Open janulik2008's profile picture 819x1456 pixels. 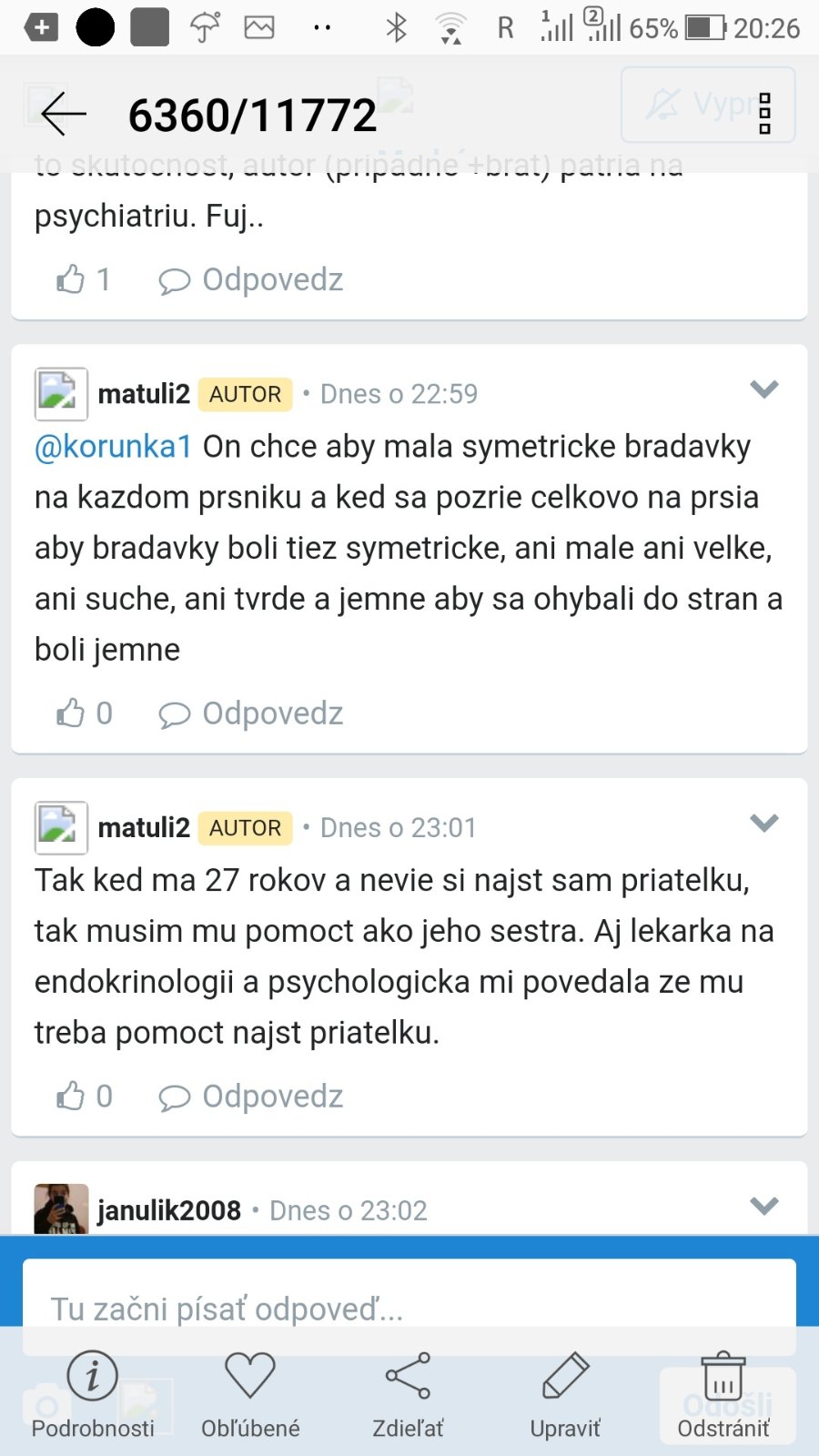(61, 1208)
